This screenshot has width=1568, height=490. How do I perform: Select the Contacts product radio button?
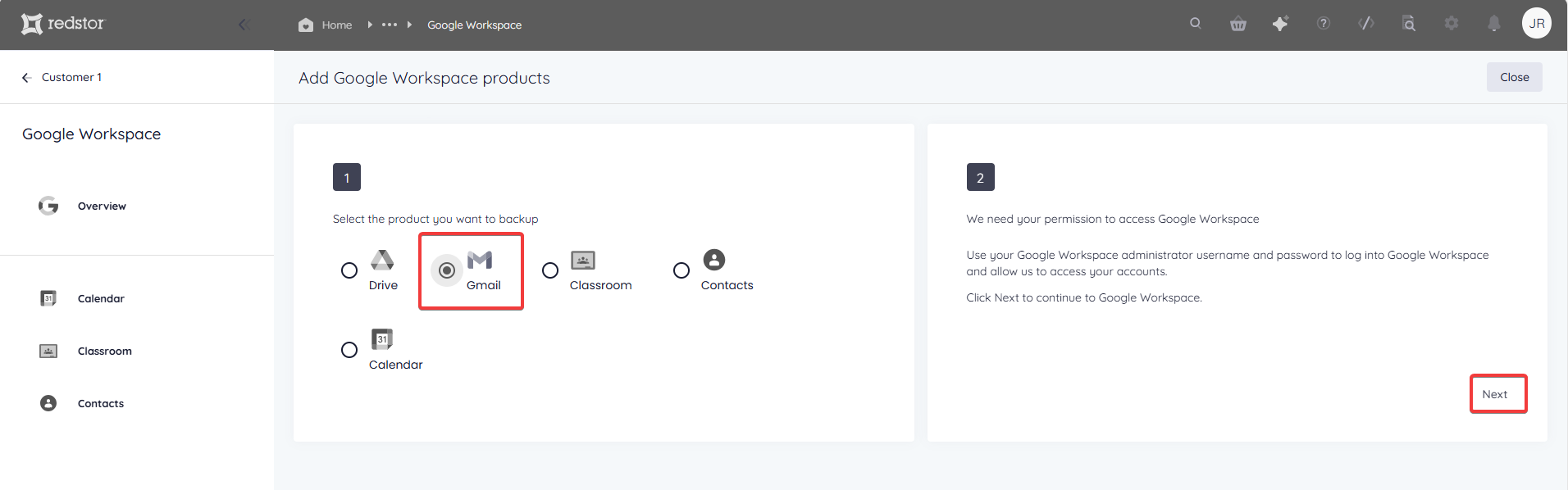[x=681, y=270]
